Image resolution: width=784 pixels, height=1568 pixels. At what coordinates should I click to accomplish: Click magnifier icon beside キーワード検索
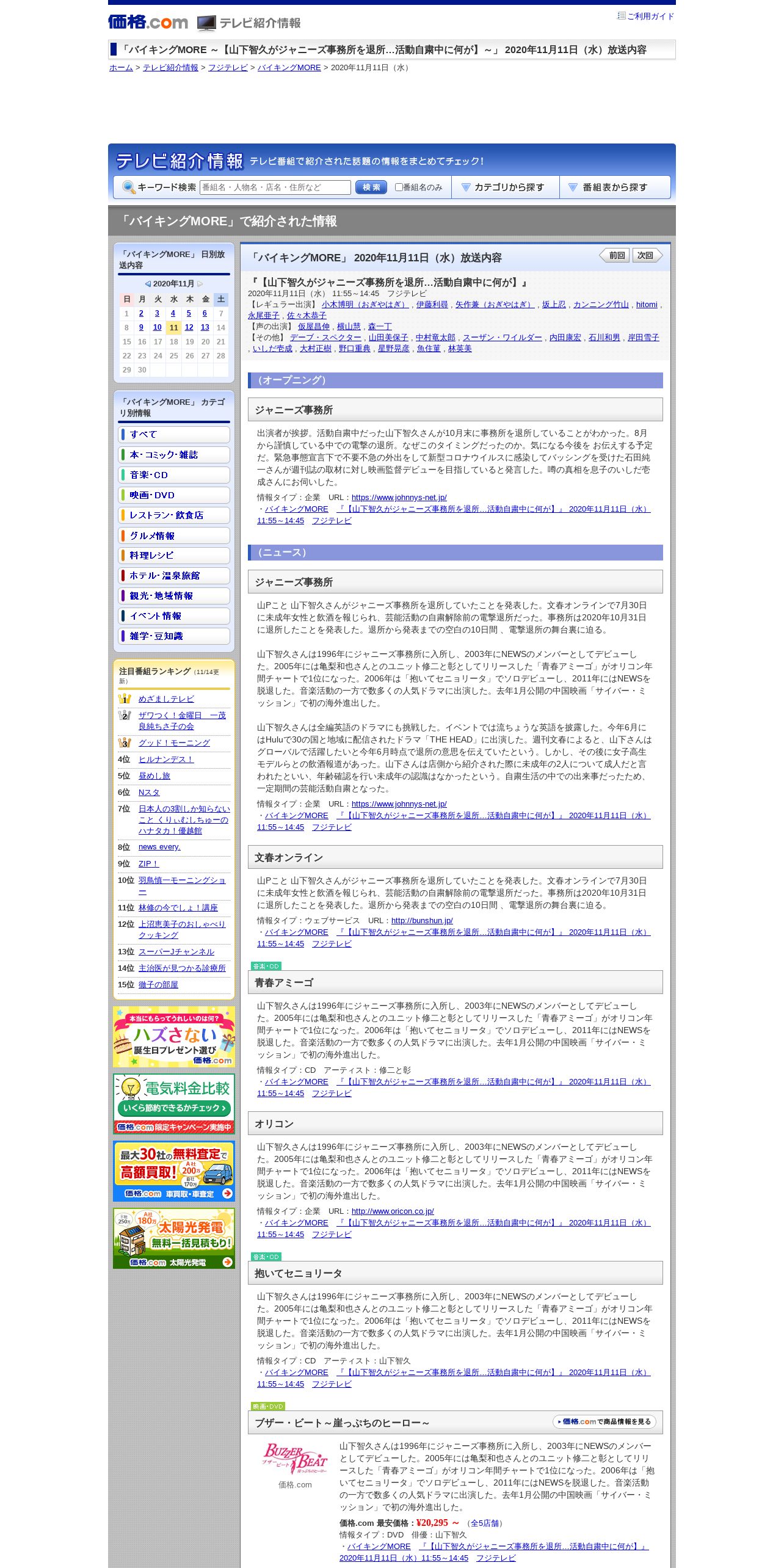[129, 187]
